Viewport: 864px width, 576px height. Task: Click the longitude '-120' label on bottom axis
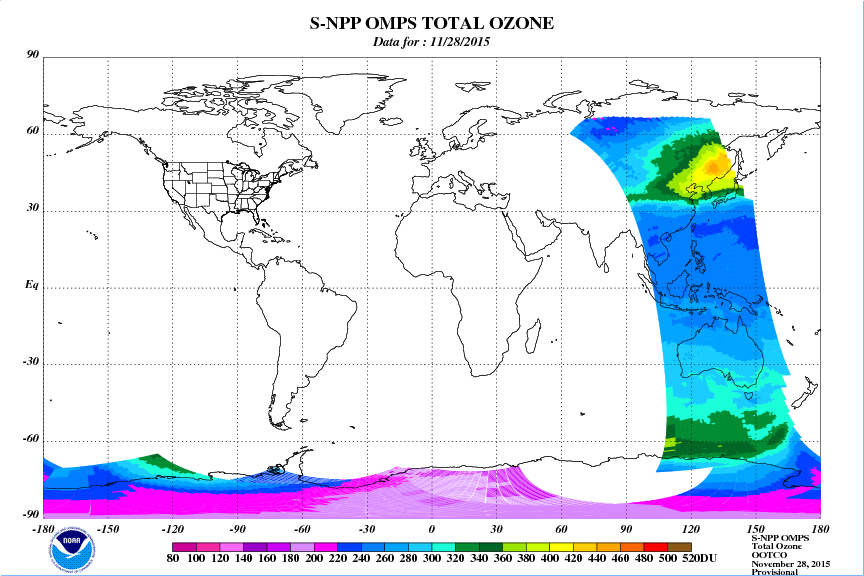pos(172,530)
